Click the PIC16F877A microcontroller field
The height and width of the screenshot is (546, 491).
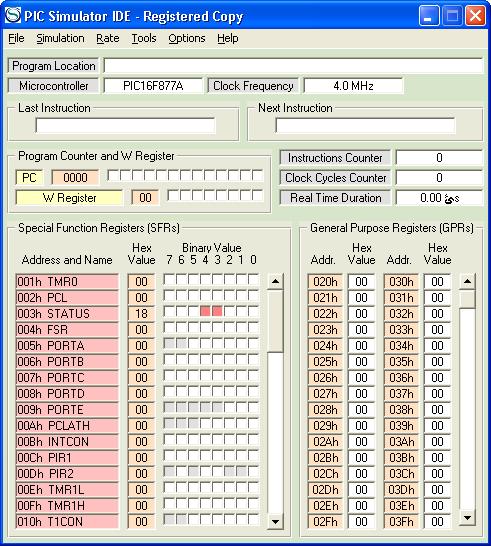pyautogui.click(x=153, y=86)
